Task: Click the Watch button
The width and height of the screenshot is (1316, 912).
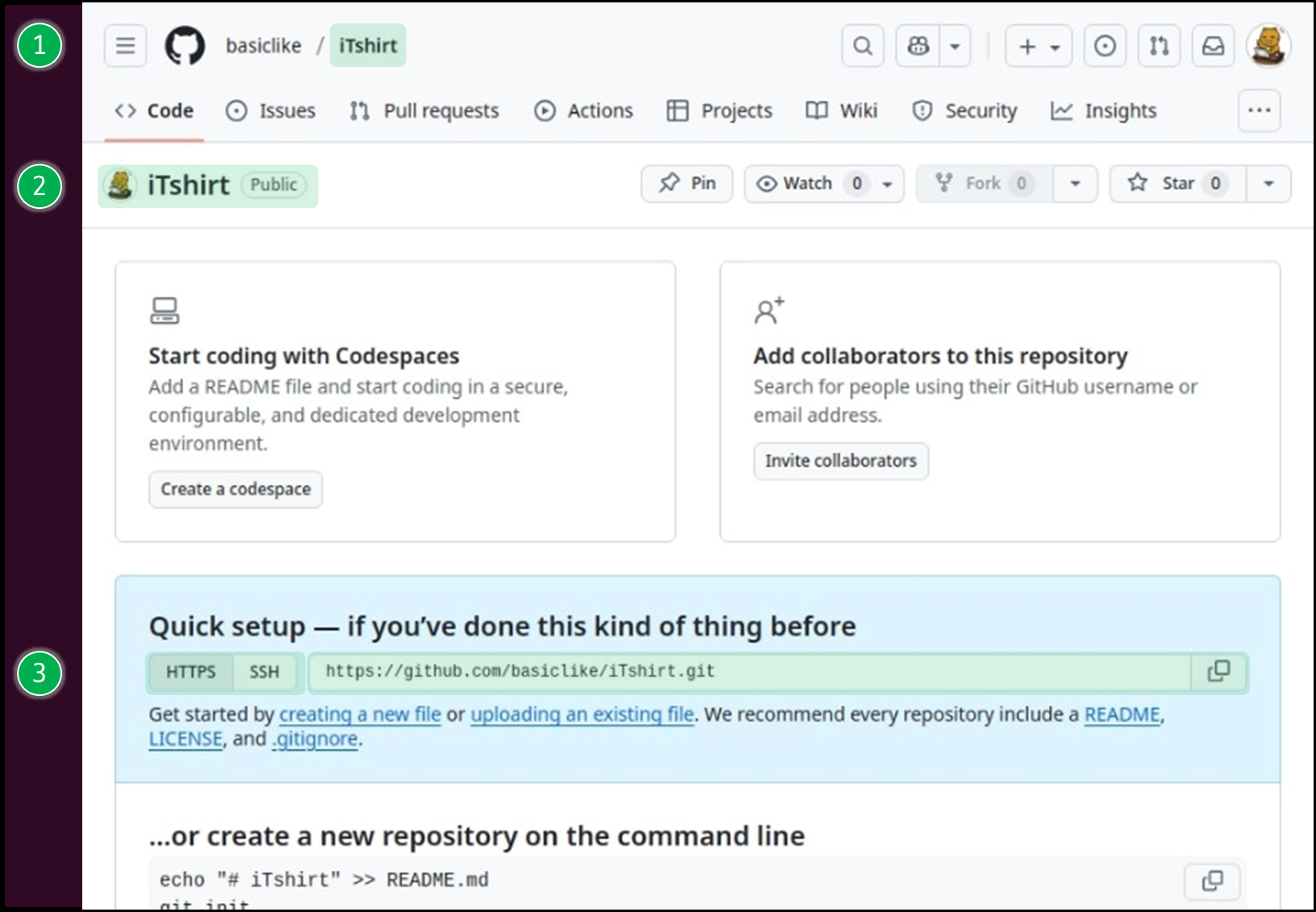Action: pos(824,184)
